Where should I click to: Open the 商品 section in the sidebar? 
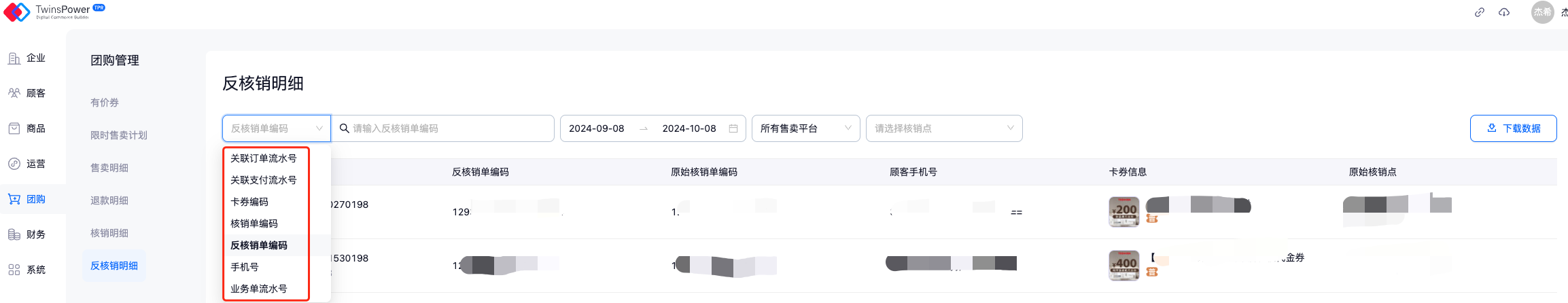27,128
